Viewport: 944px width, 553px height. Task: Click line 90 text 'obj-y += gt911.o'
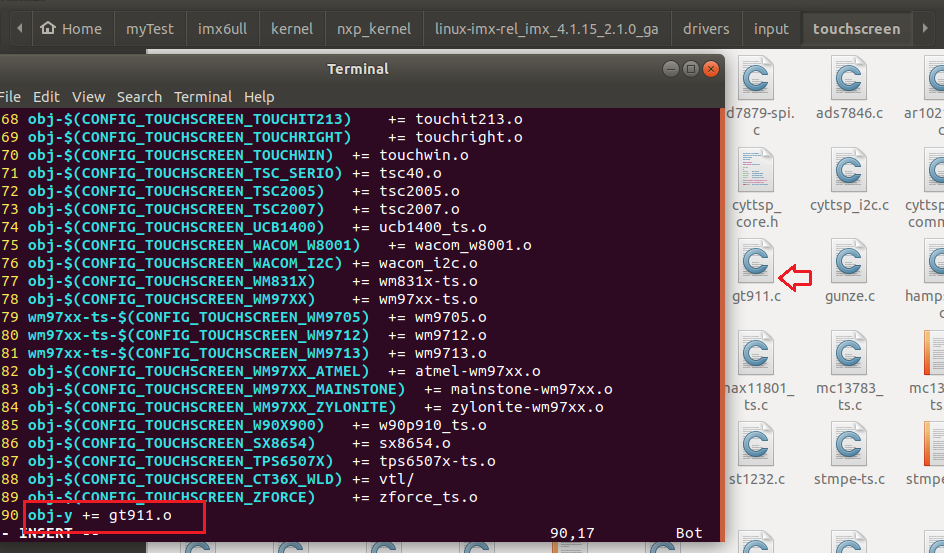[99, 516]
